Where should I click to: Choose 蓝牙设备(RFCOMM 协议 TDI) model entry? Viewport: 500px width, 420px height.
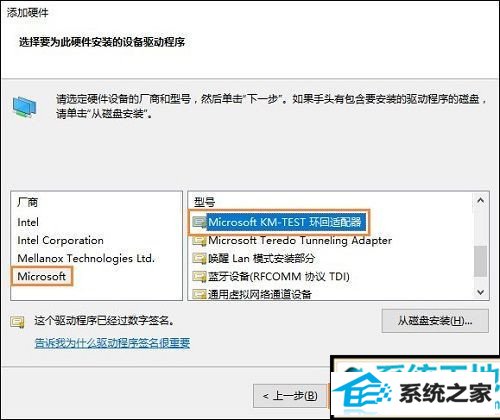tap(279, 276)
